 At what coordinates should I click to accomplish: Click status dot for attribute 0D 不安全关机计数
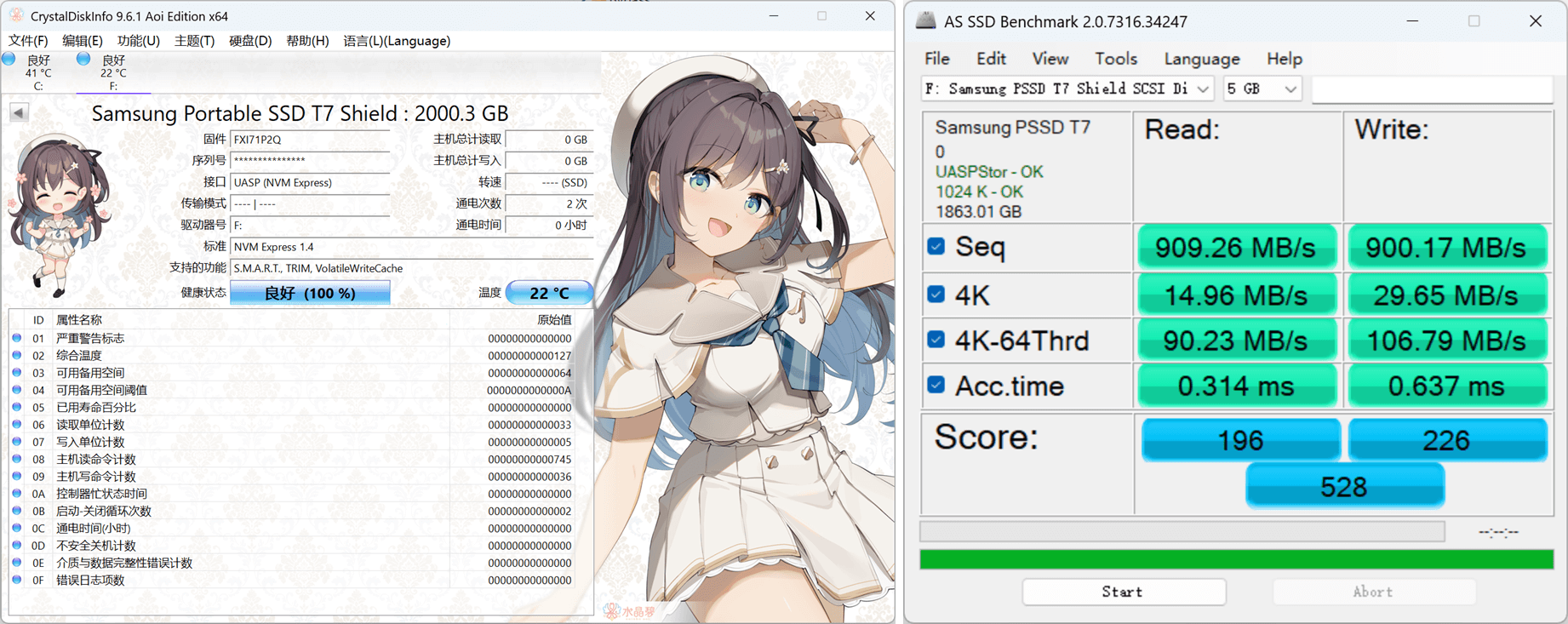click(17, 545)
